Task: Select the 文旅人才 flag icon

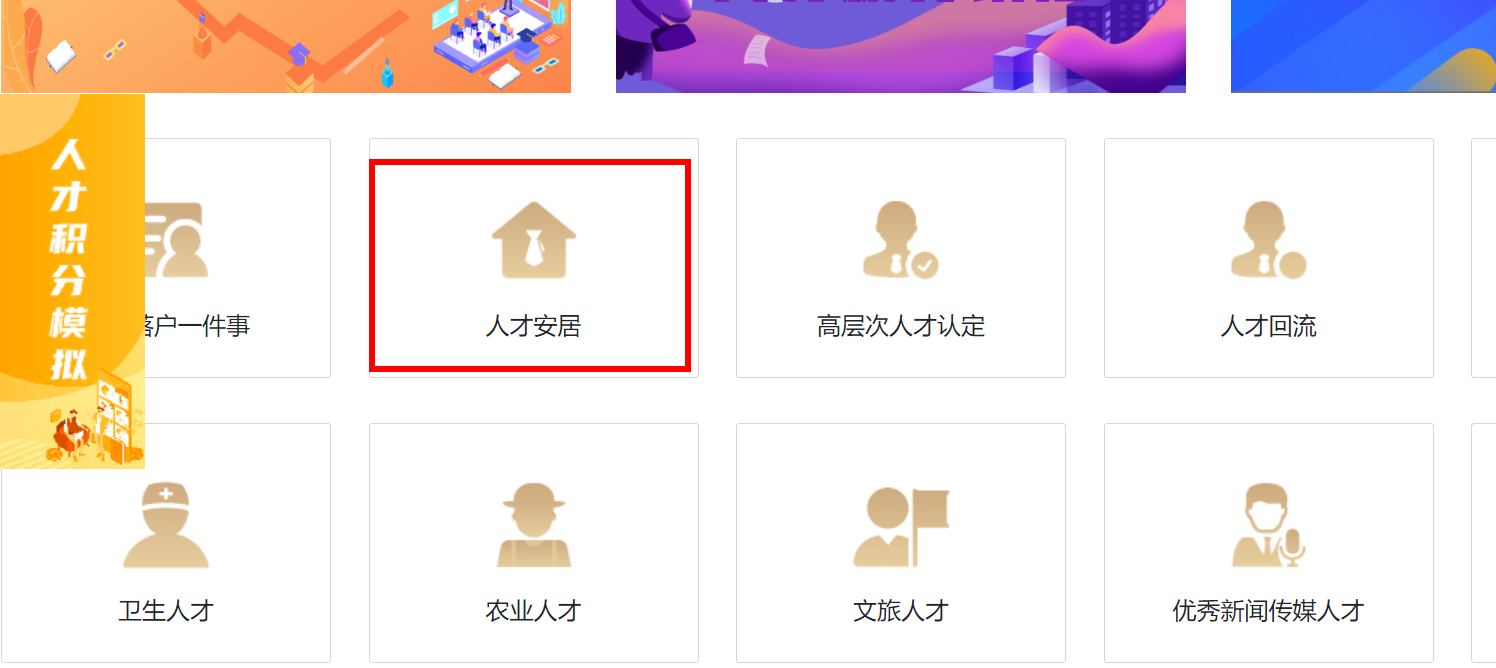Action: click(900, 527)
